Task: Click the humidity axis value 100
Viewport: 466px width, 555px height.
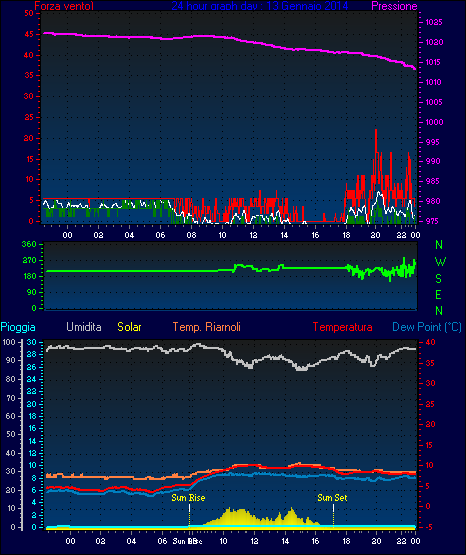Action: click(x=9, y=342)
